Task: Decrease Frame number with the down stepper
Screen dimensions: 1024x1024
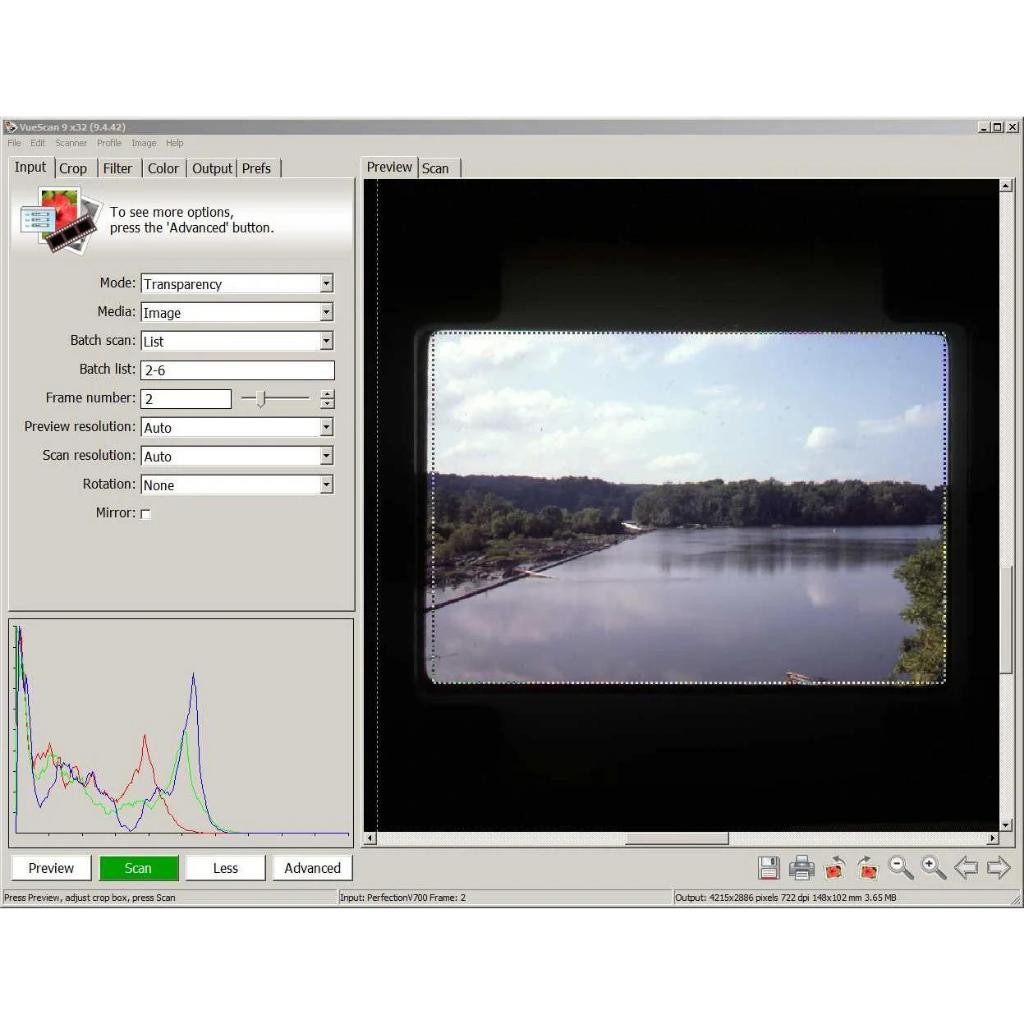Action: 327,404
